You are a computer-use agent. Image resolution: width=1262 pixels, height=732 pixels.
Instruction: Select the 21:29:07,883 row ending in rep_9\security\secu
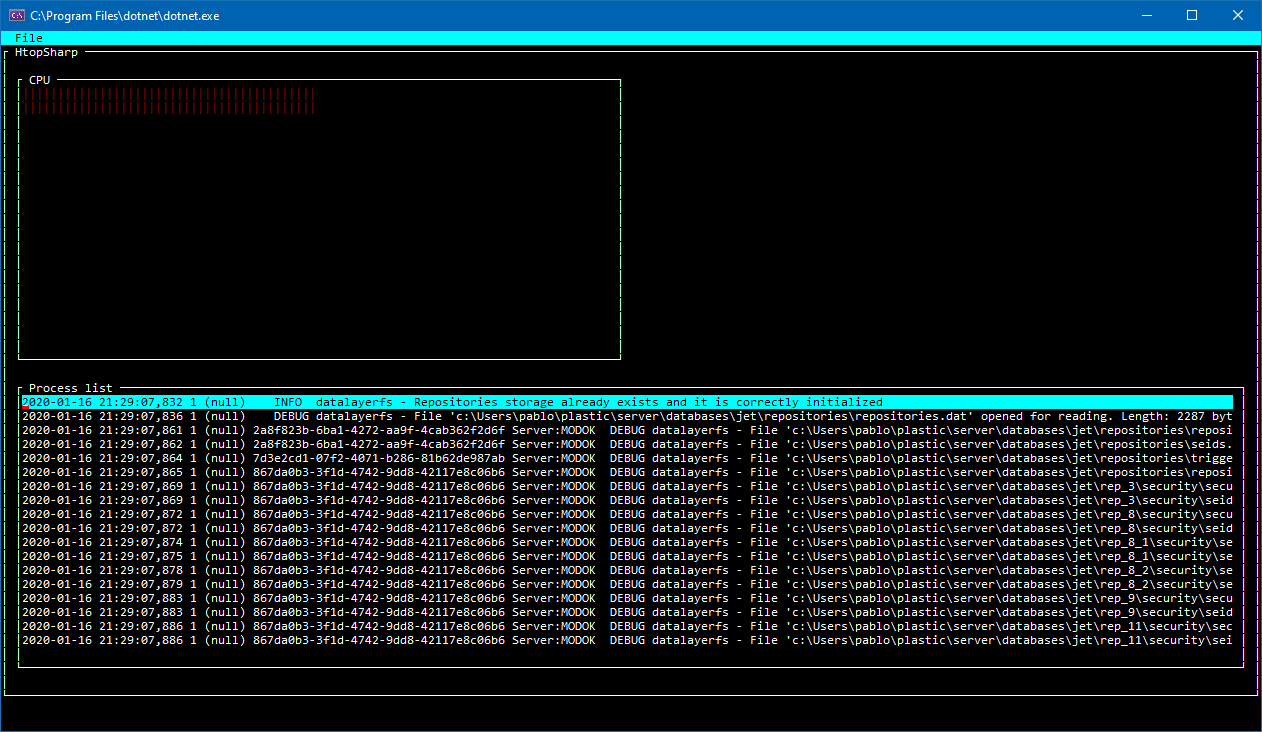(627, 598)
